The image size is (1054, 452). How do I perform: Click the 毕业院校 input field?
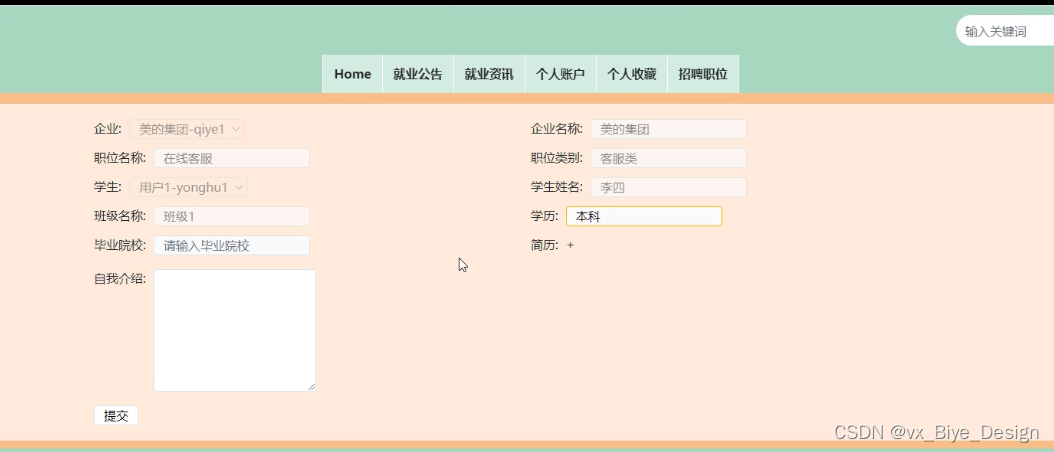point(231,246)
